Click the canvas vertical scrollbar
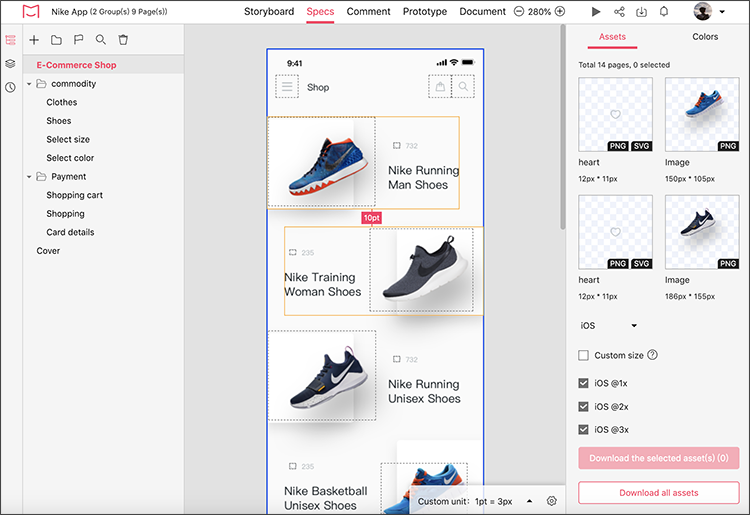This screenshot has height=515, width=750. coord(563,129)
